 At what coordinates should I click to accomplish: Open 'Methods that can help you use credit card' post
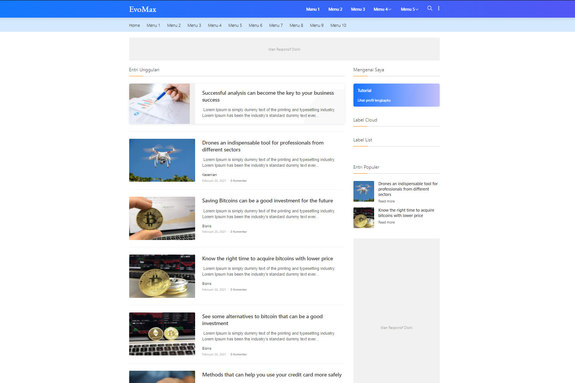coord(272,375)
